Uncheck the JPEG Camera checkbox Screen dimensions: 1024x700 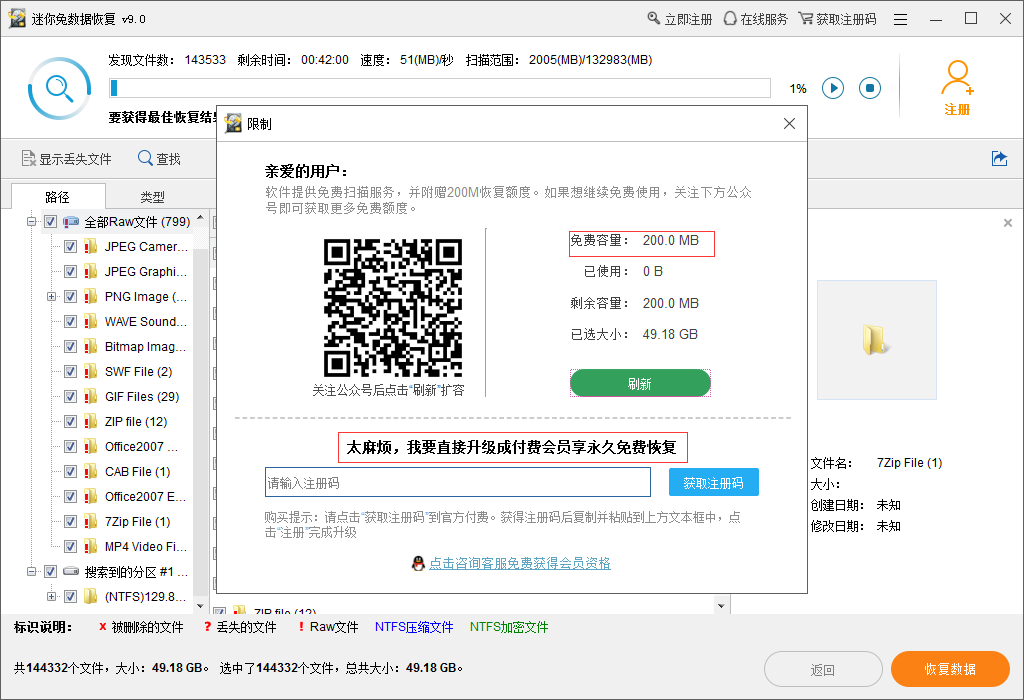tap(71, 247)
